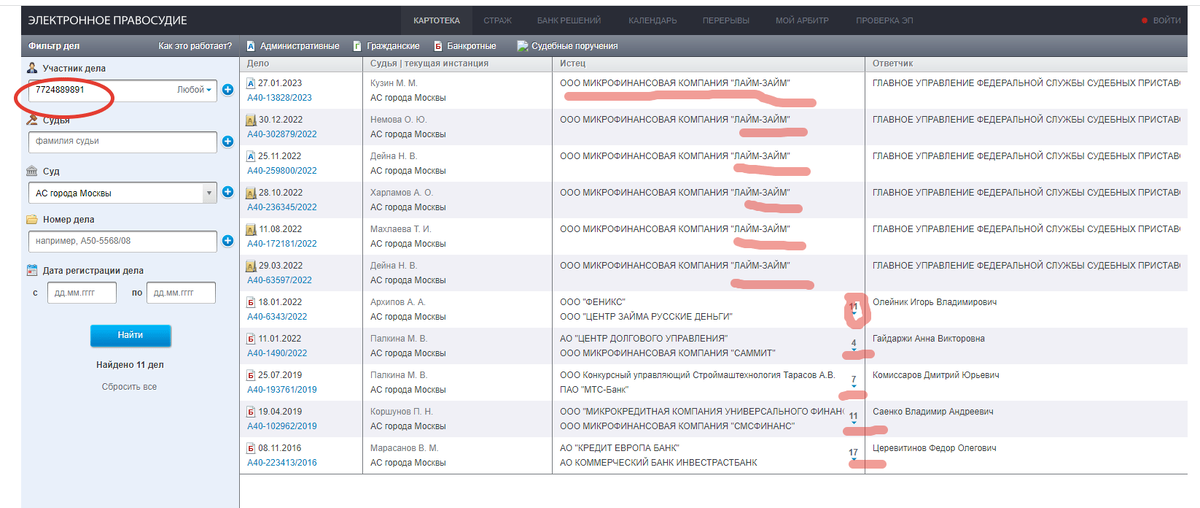Click defendant Гайдаржи Анна Викторовна
Image resolution: width=1200 pixels, height=508 pixels.
[x=931, y=338]
